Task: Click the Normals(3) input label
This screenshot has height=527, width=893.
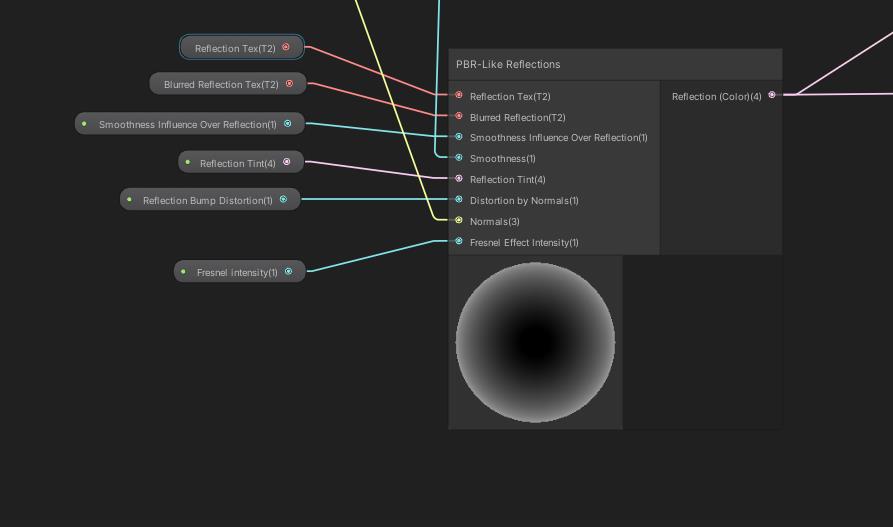Action: coord(494,222)
